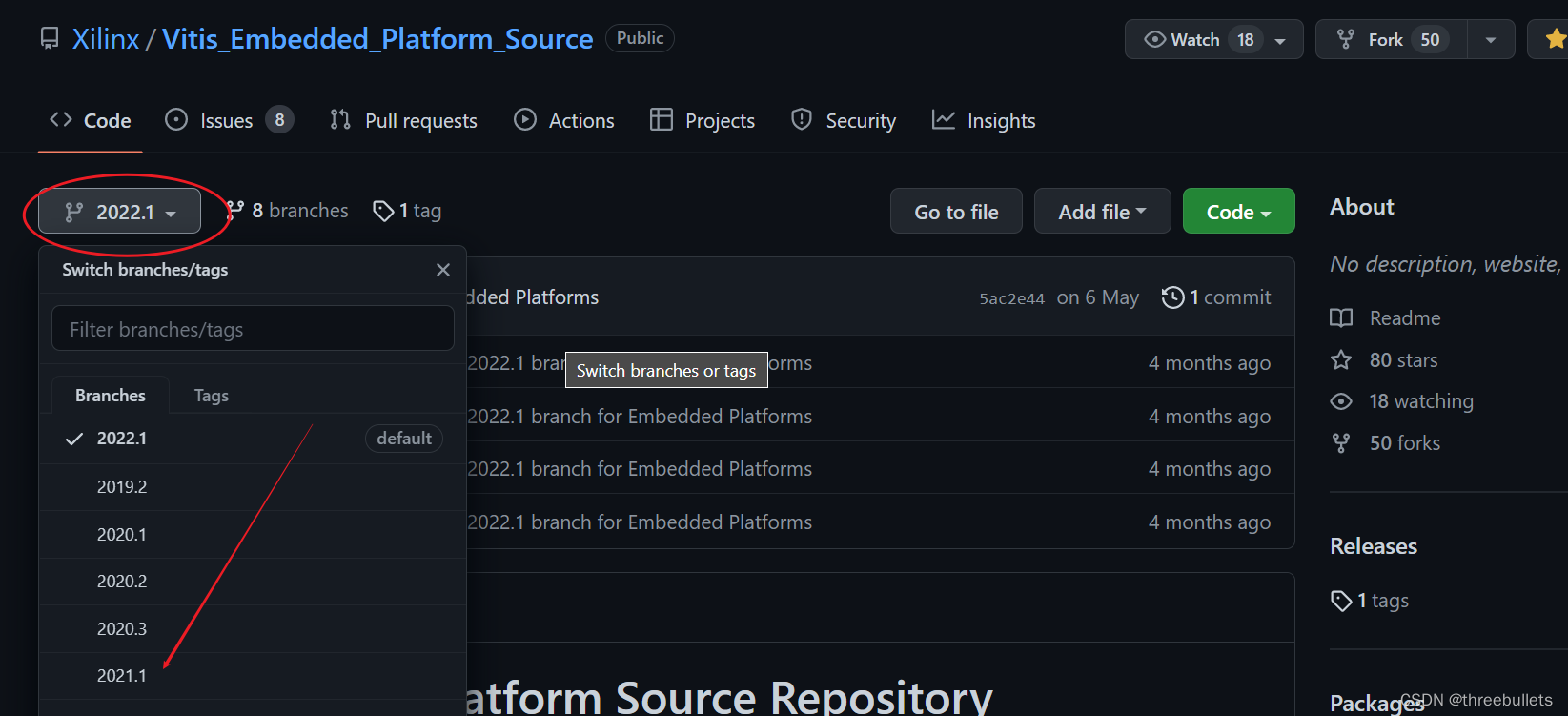Viewport: 1568px width, 716px height.
Task: Click the star icon beside 80 stars
Action: pyautogui.click(x=1341, y=359)
